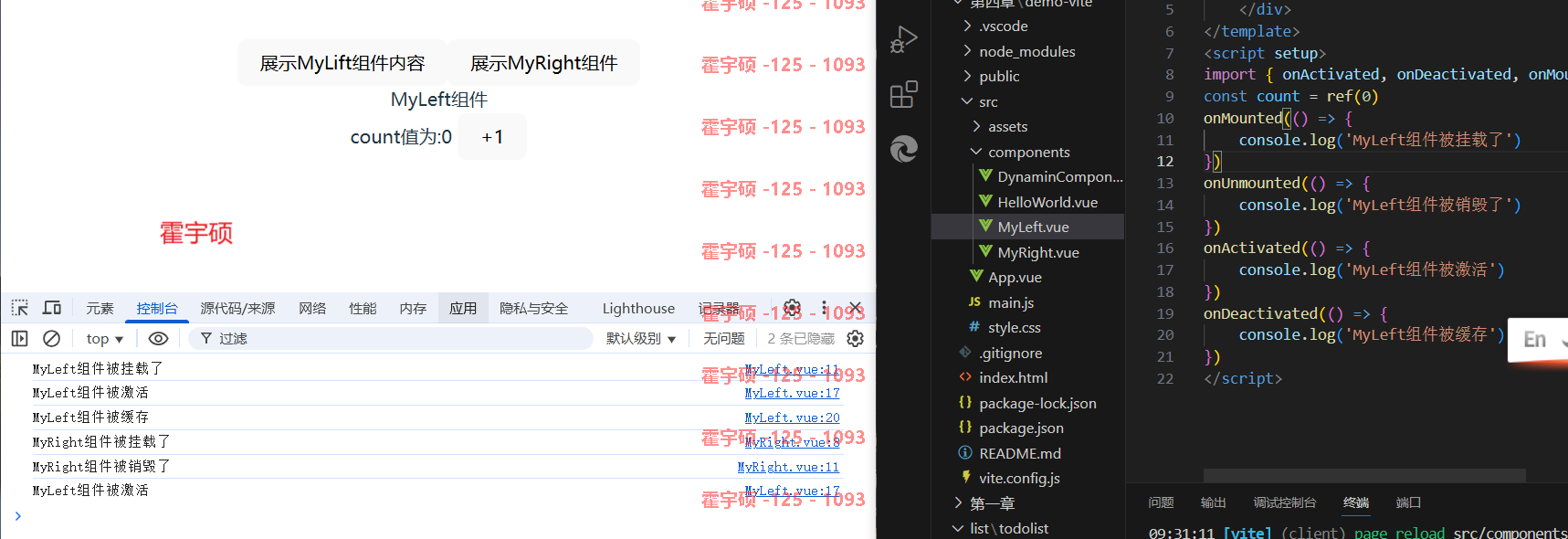Screen dimensions: 1568x539
Task: Open the 问题 panel tab in VS Code
Action: 1161,502
